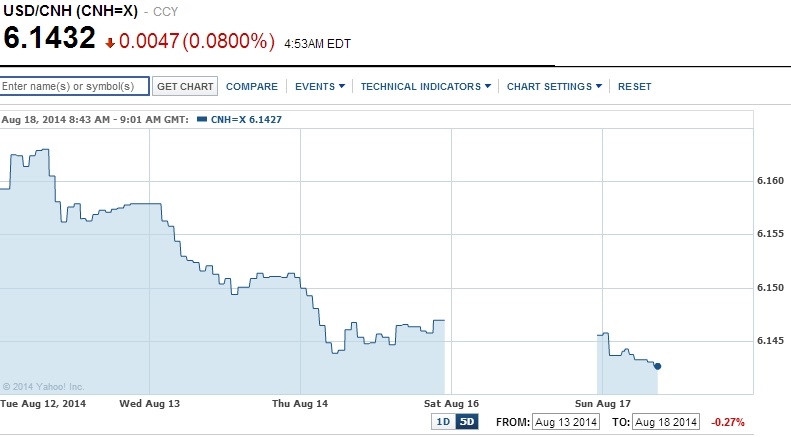Image resolution: width=791 pixels, height=437 pixels.
Task: Click the Yahoo! Inc. copyright text
Action: (44, 386)
